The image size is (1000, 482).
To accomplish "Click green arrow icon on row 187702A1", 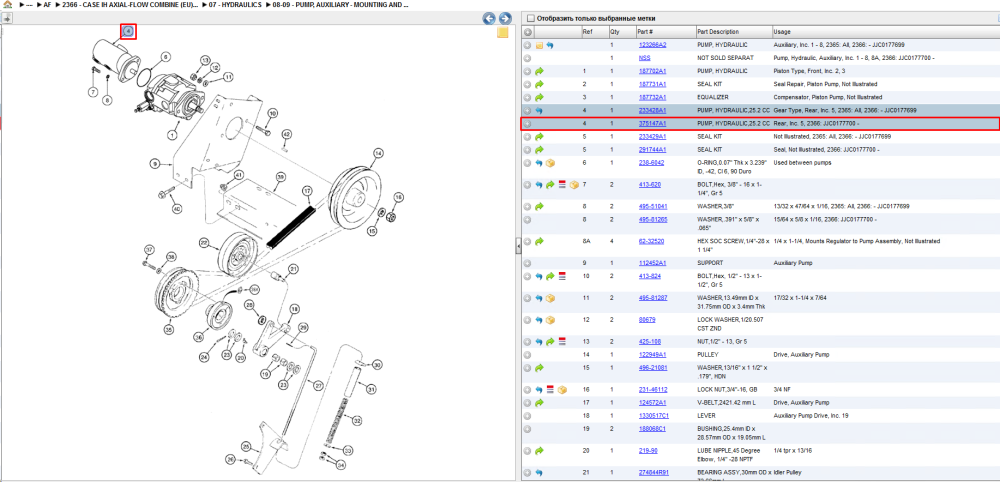I will [x=539, y=71].
